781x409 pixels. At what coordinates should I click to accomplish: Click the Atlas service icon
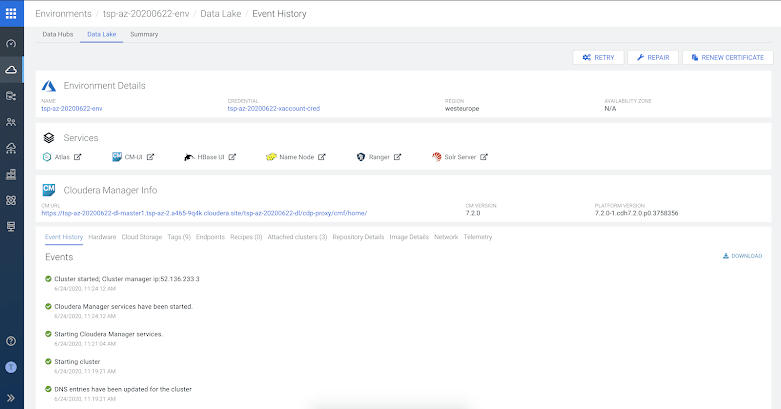pos(47,157)
